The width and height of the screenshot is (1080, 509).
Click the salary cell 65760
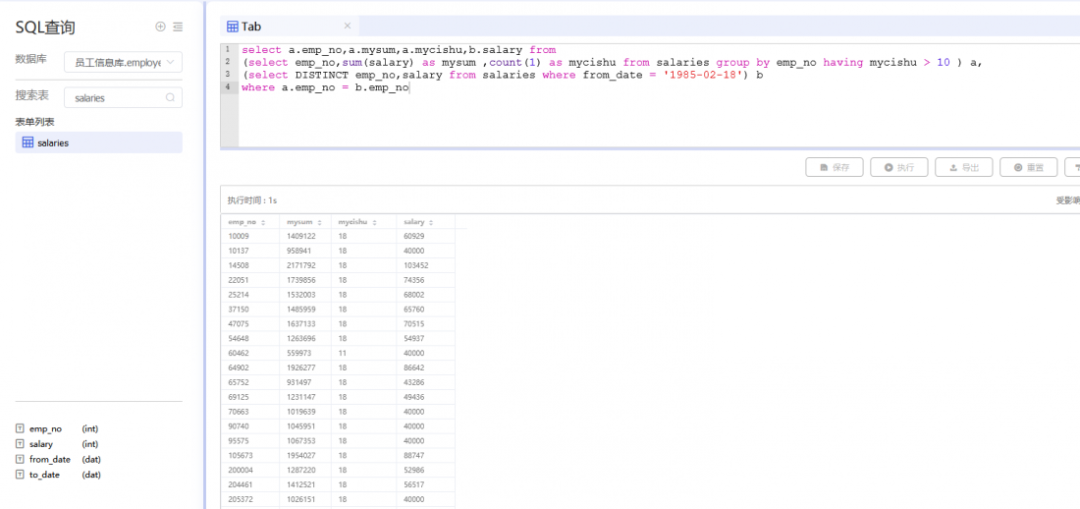point(426,309)
